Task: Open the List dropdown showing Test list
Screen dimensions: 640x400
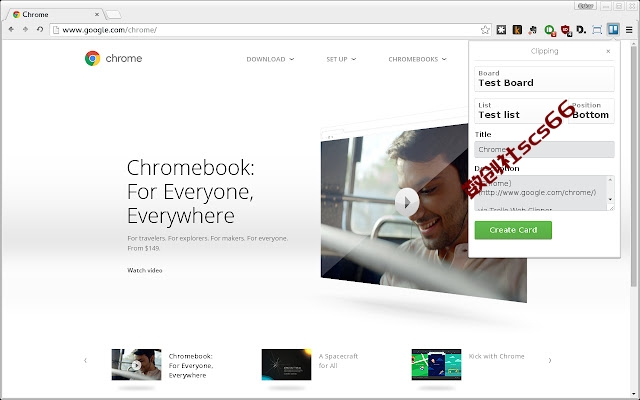Action: 521,111
